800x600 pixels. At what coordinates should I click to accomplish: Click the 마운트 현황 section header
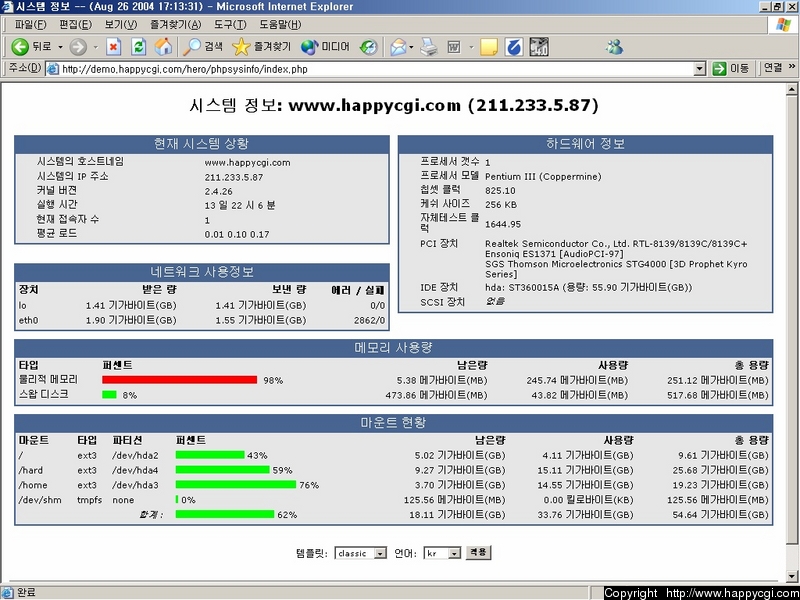[x=393, y=422]
